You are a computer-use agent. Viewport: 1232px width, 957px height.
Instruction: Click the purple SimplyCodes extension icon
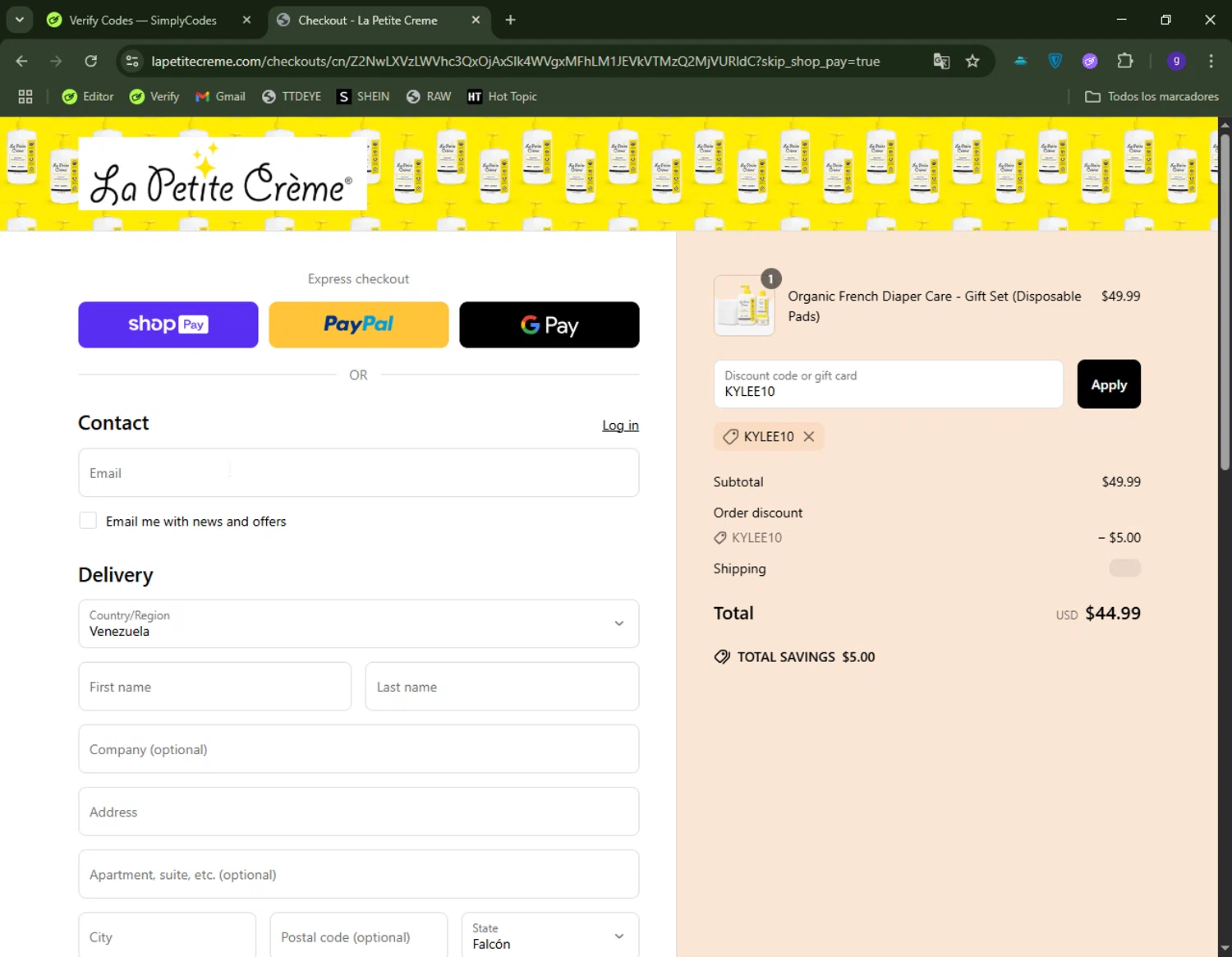pyautogui.click(x=1090, y=61)
